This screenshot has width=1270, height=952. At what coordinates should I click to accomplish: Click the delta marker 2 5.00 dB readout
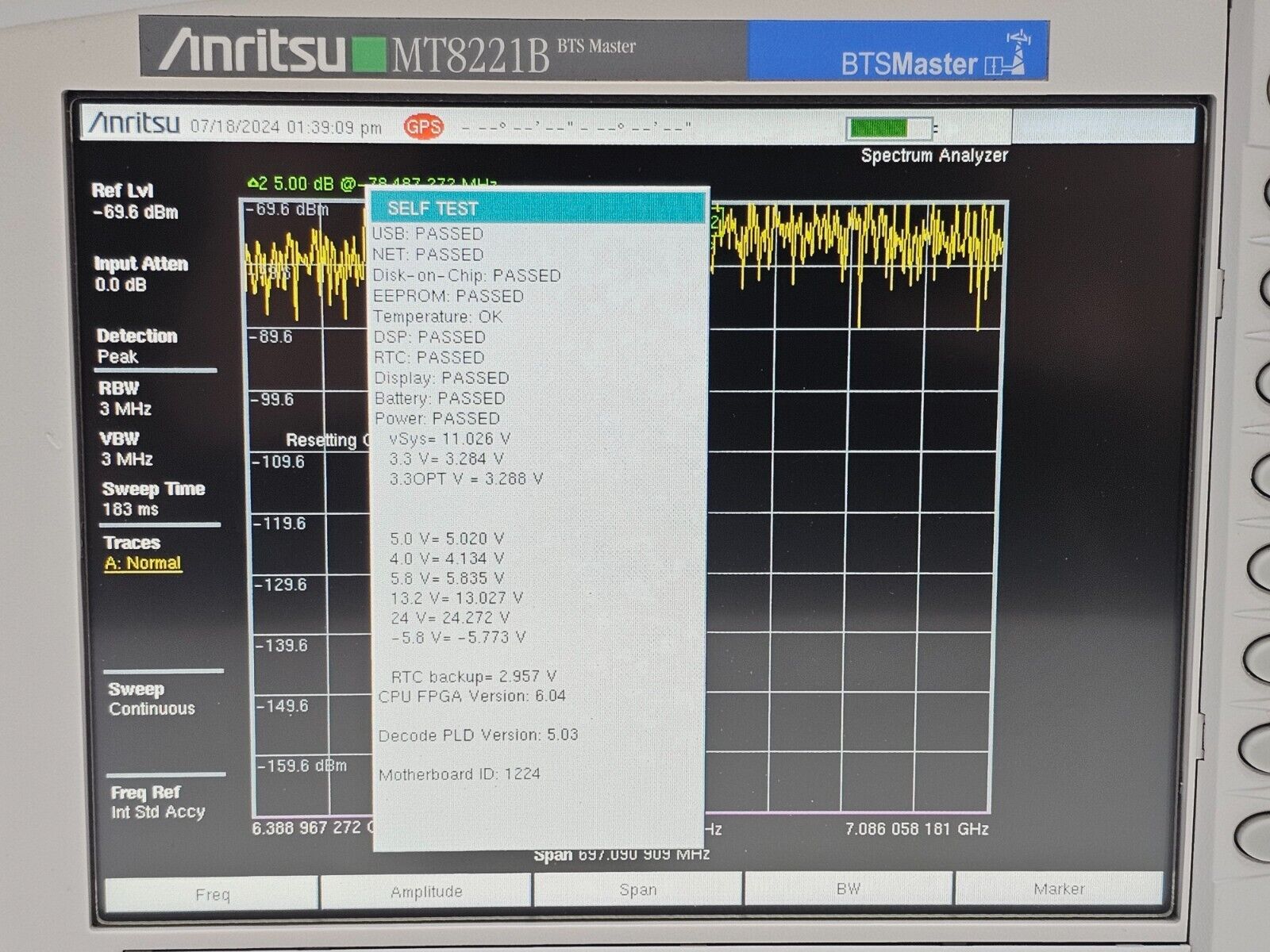(x=371, y=184)
